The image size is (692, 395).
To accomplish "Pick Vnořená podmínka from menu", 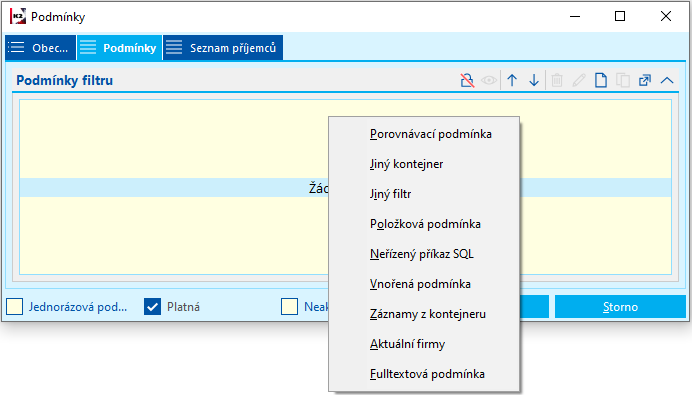I will [424, 284].
